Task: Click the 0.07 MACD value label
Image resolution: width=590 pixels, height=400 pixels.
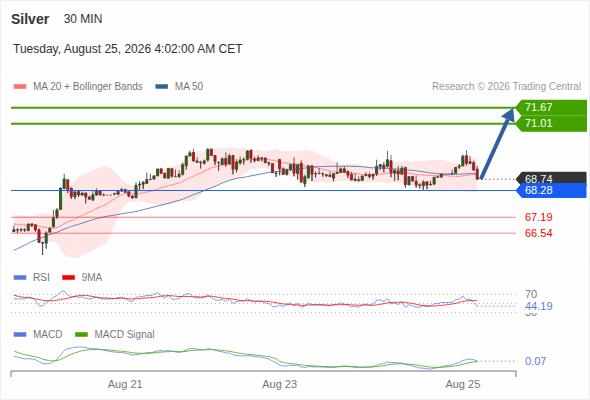Action: click(535, 361)
